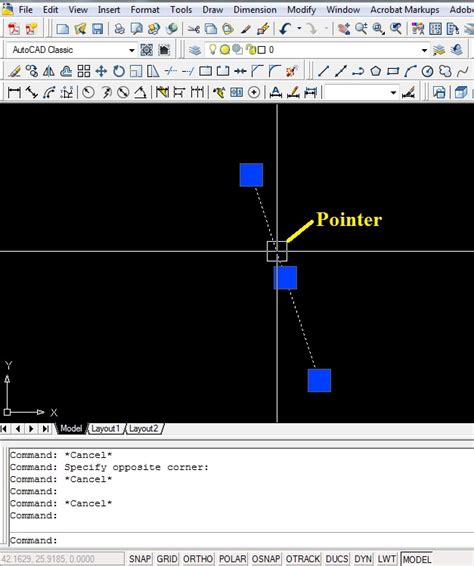
Task: Click the Plot (print) icon
Action: pyautogui.click(x=119, y=29)
